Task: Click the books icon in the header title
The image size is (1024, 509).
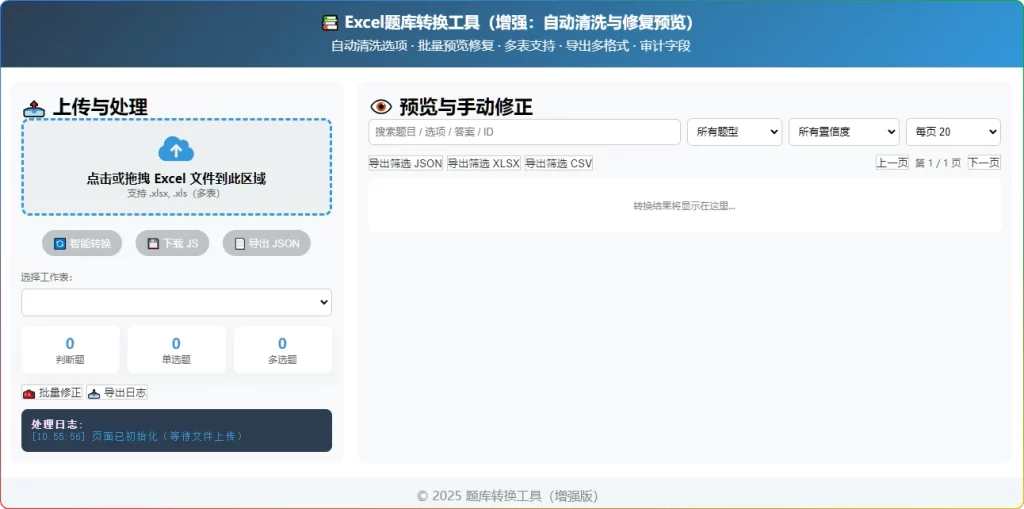Action: click(330, 23)
